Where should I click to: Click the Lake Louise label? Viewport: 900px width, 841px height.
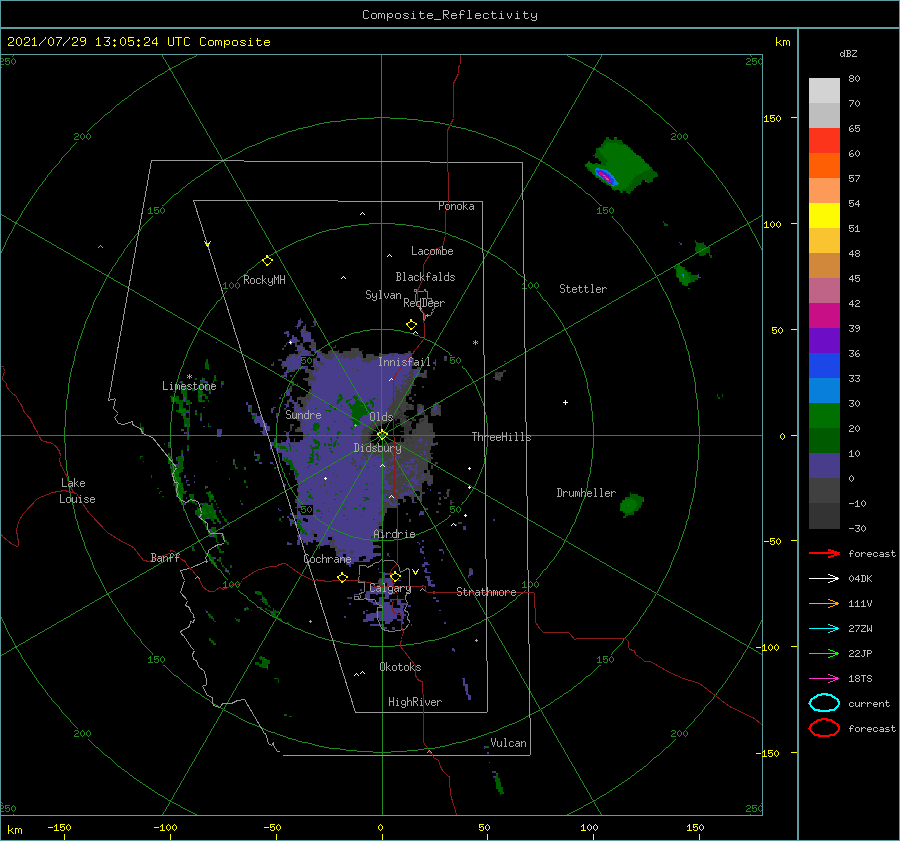coord(77,491)
